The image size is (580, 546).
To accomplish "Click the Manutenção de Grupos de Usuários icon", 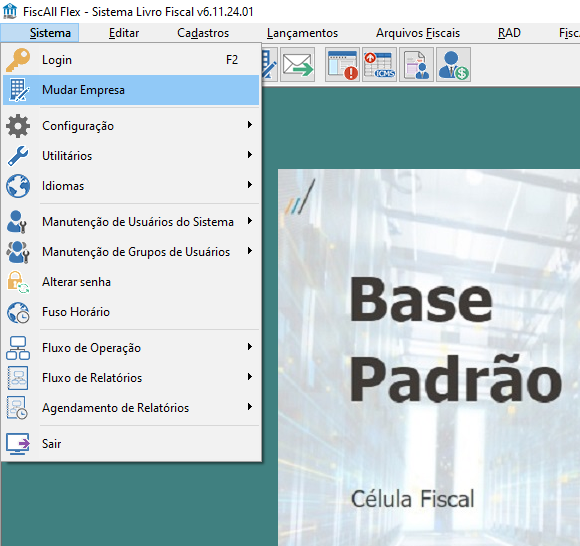I will (x=18, y=252).
